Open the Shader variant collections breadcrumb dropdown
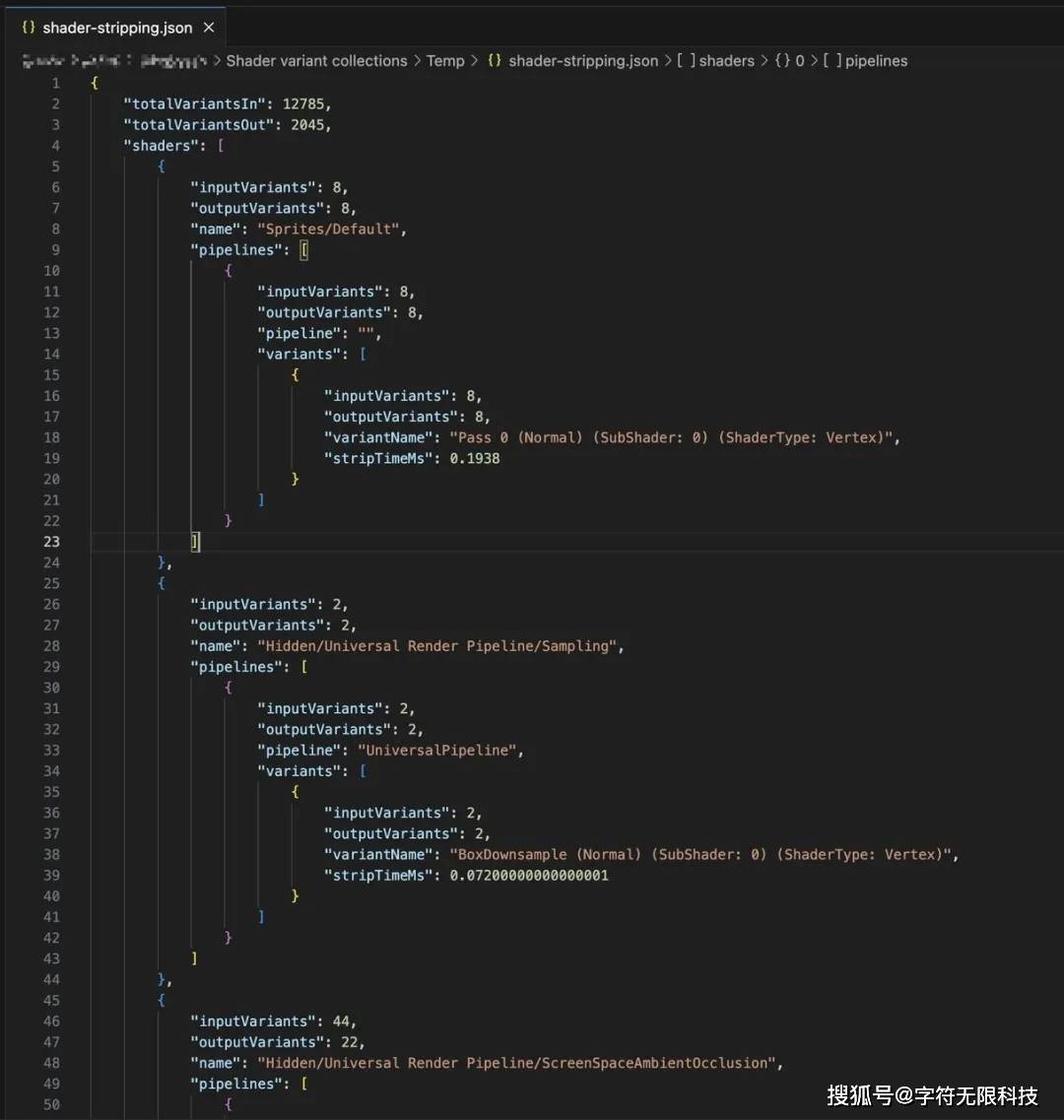 pos(316,60)
